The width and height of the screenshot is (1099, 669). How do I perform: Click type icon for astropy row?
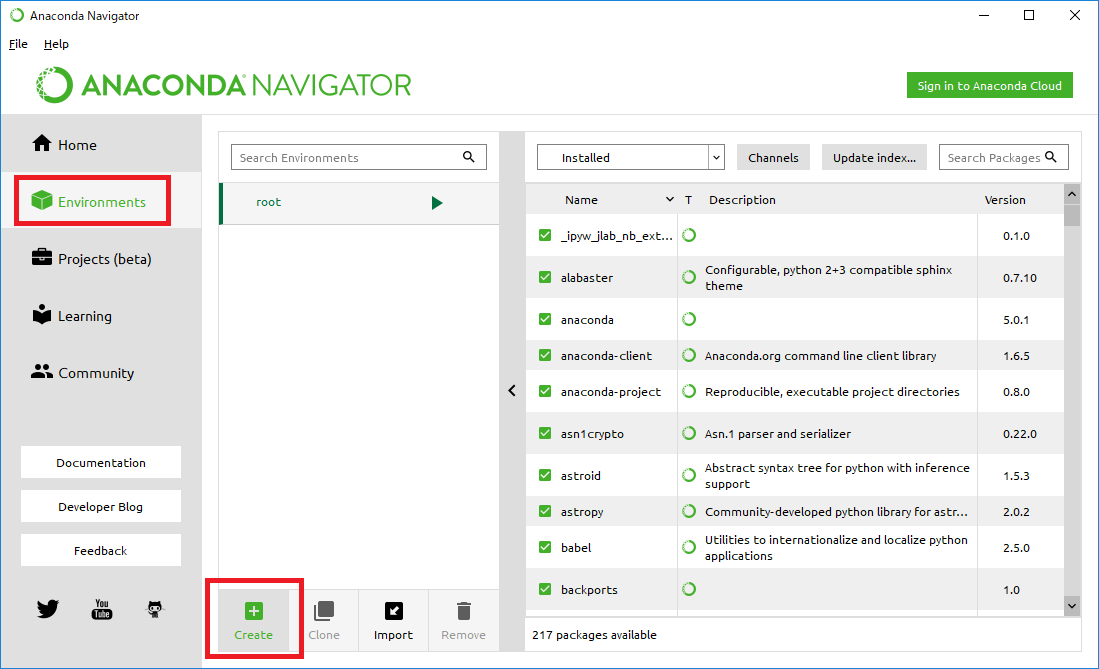tap(689, 511)
